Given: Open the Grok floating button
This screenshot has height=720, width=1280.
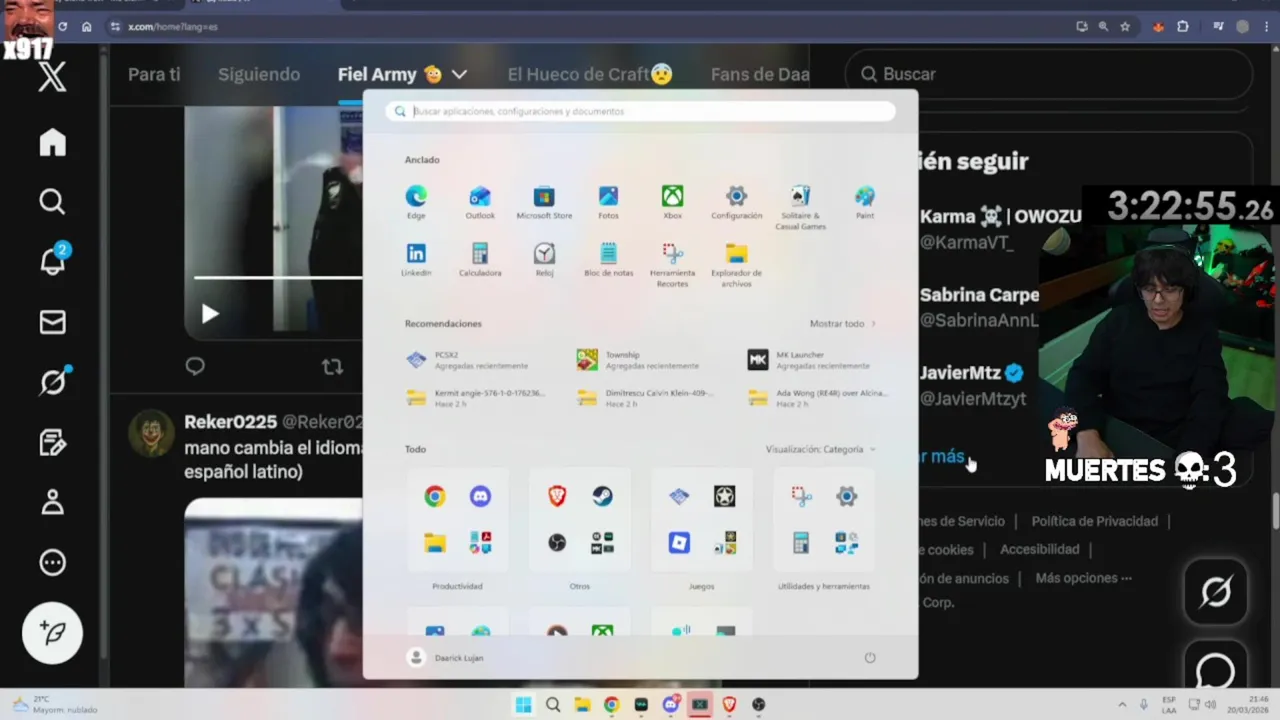Looking at the screenshot, I should (1216, 593).
